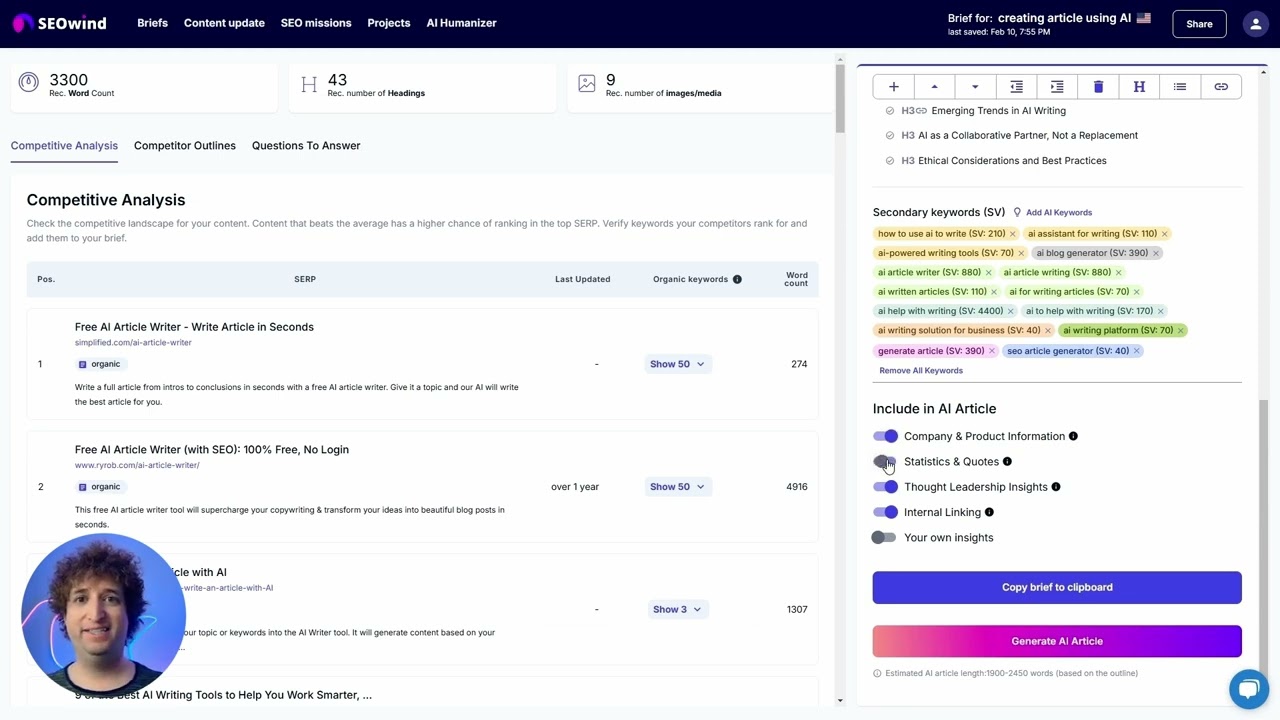
Task: Open the heading level icon in outline toolbar
Action: tap(1139, 87)
